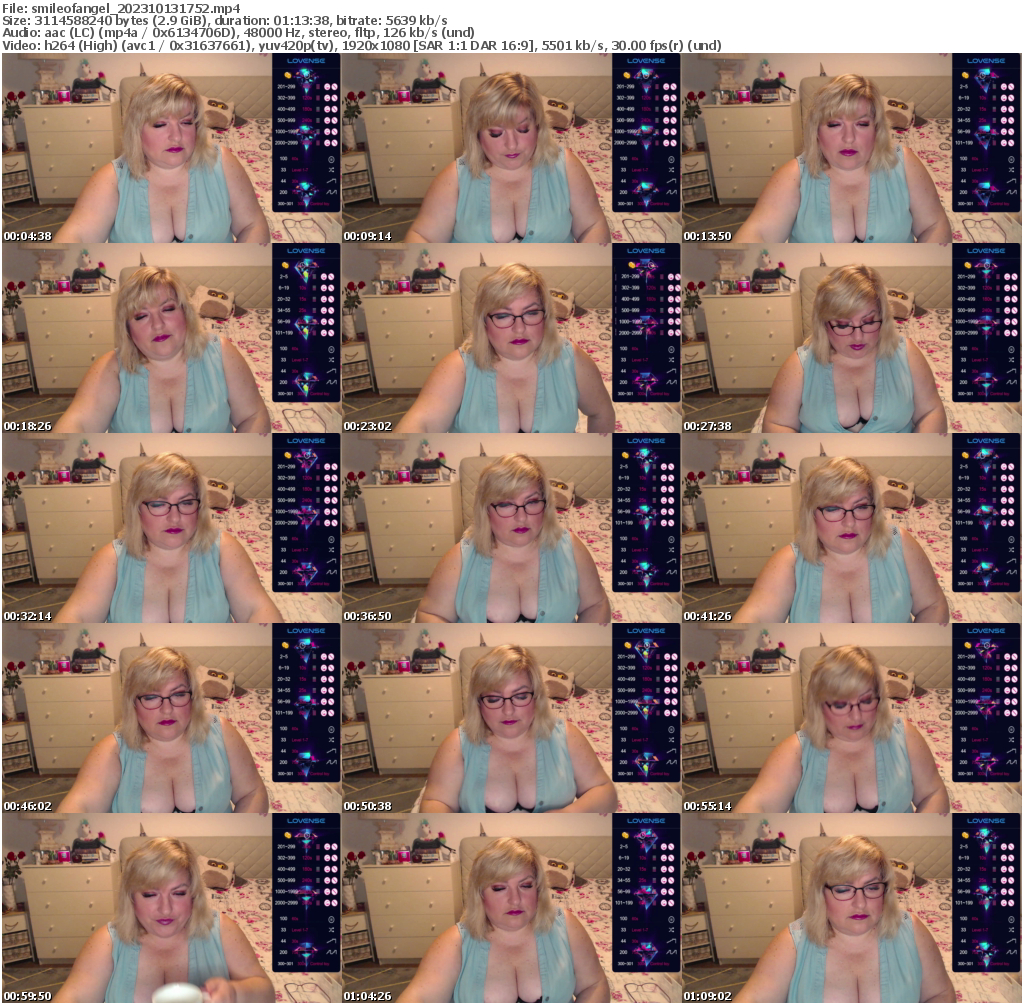Toggle the disable icon on the 56~99 row

[1011, 131]
